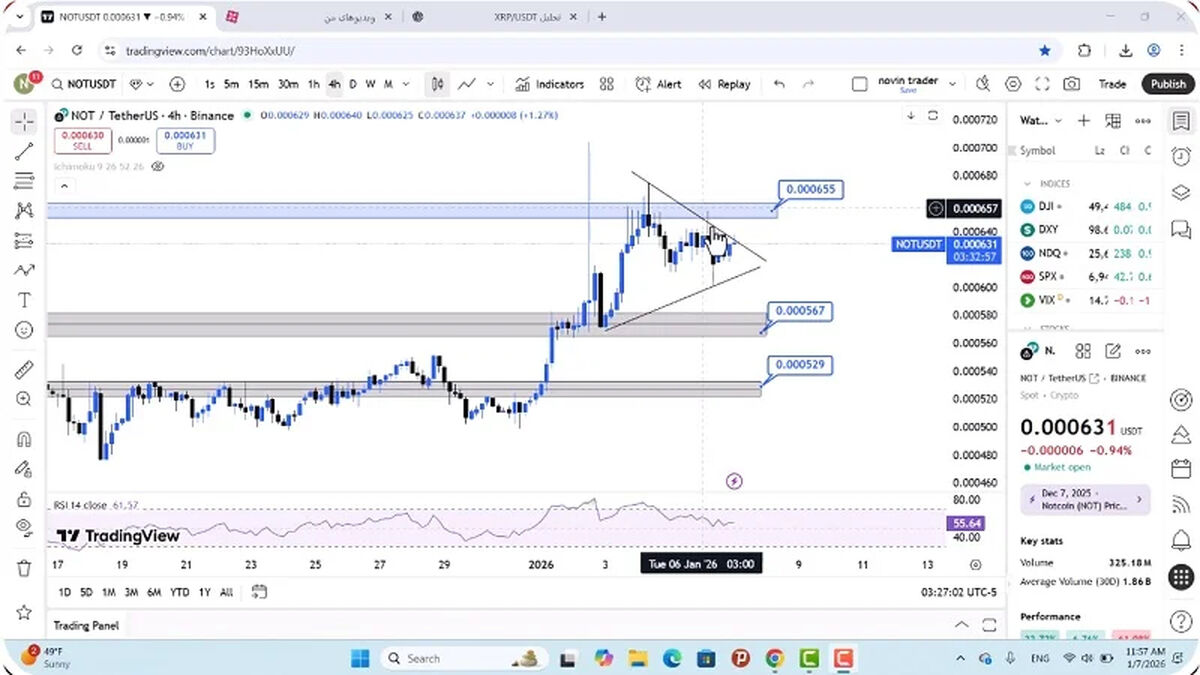Start bar Replay mode
This screenshot has width=1200, height=675.
[725, 84]
